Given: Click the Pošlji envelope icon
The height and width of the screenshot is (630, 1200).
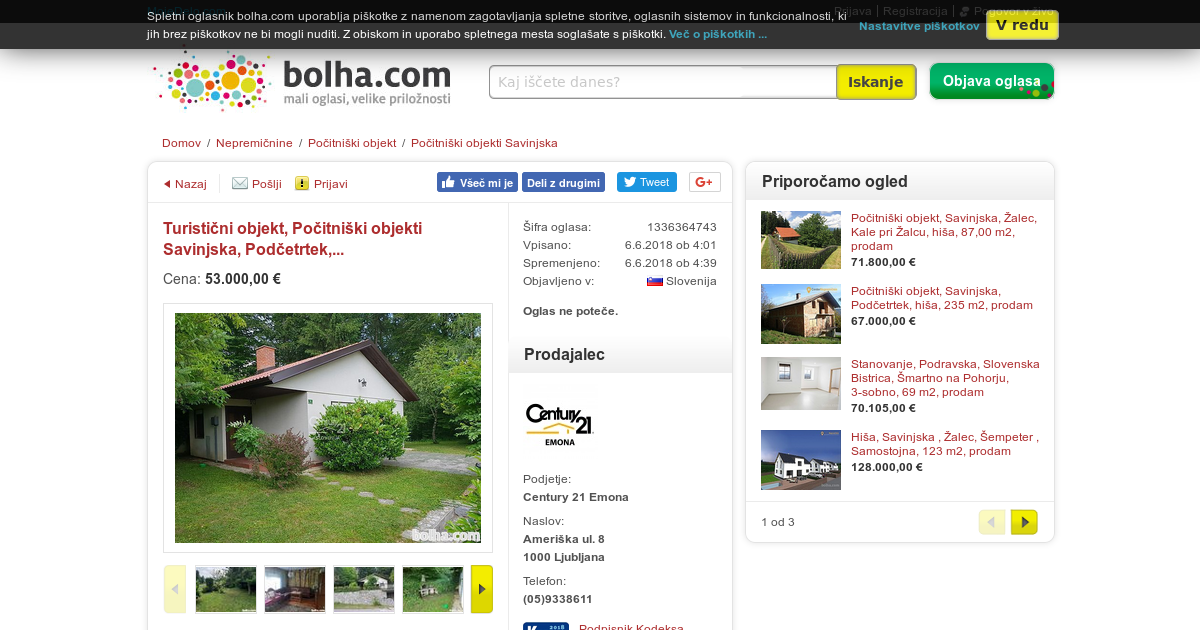Looking at the screenshot, I should pyautogui.click(x=240, y=183).
